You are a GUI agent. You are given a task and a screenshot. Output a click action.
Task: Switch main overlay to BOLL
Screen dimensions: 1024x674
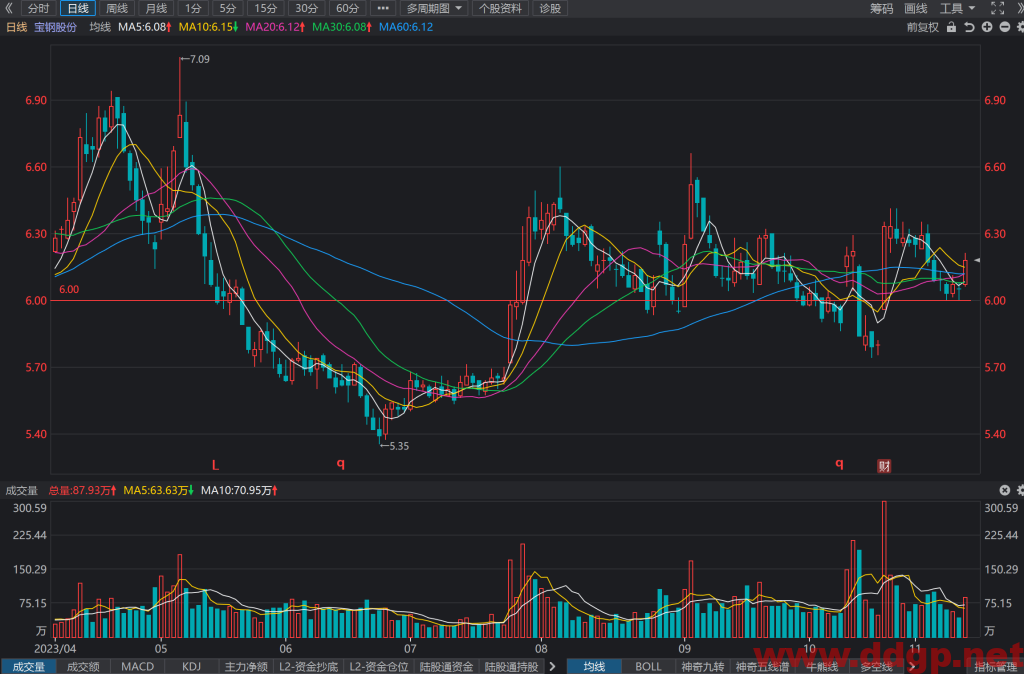pyautogui.click(x=648, y=667)
